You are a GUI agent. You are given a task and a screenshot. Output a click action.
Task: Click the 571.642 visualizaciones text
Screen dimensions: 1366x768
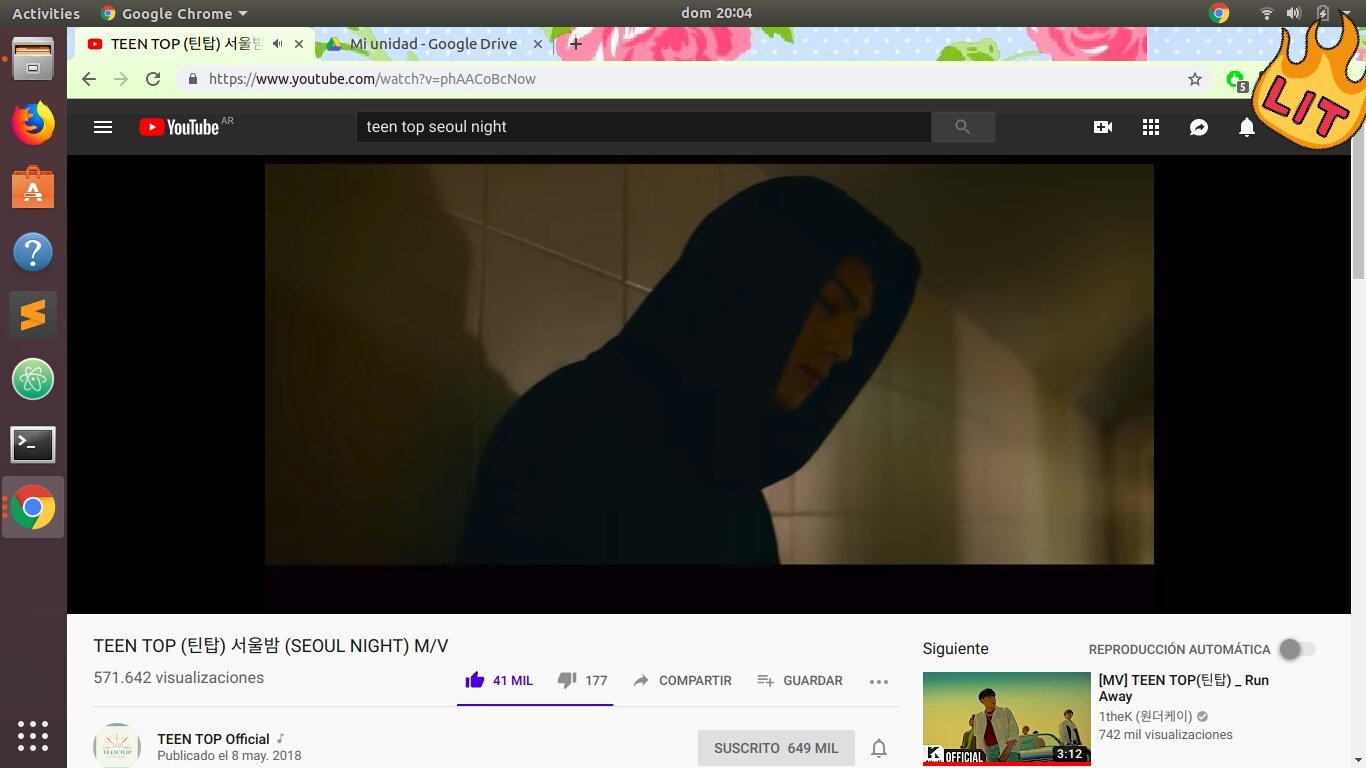179,678
